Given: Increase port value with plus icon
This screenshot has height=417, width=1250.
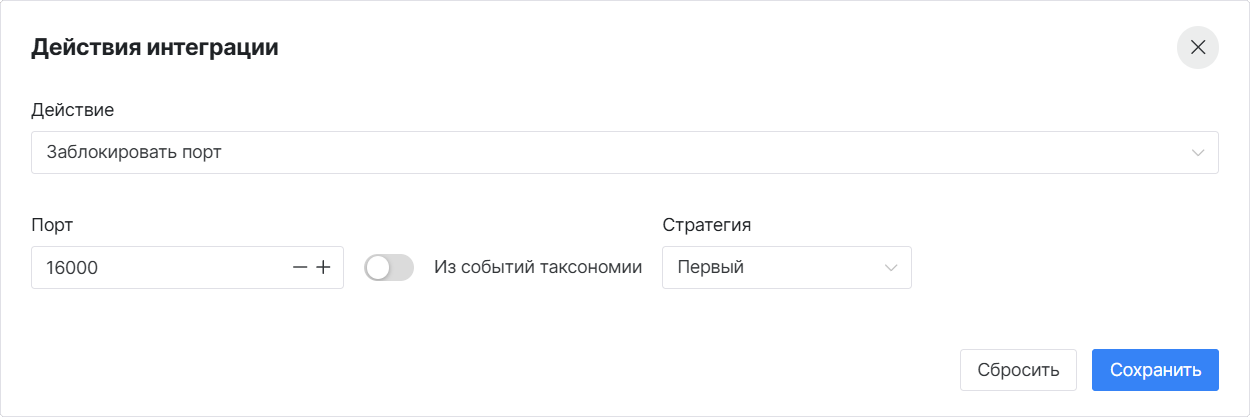Looking at the screenshot, I should 323,268.
